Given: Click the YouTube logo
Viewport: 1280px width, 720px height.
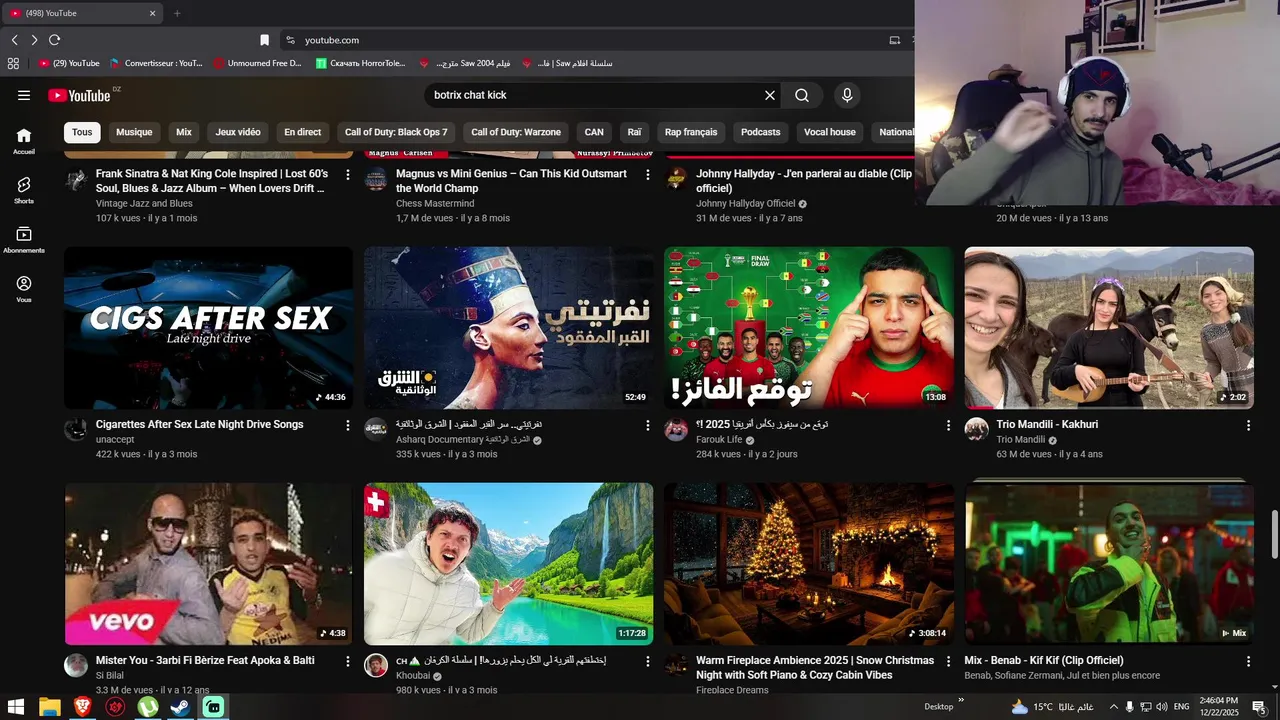Looking at the screenshot, I should [79, 95].
